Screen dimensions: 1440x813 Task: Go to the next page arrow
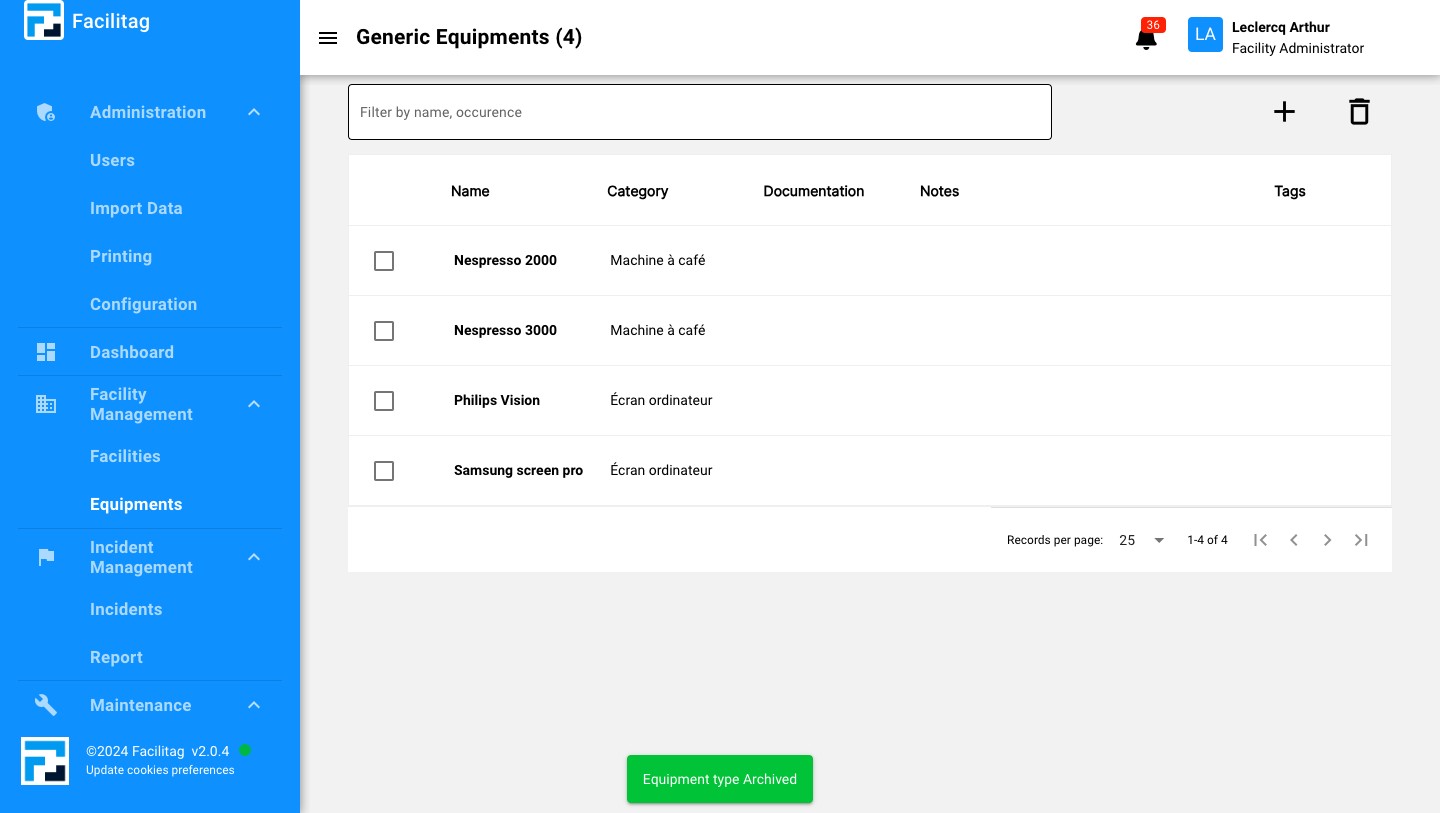(x=1327, y=540)
